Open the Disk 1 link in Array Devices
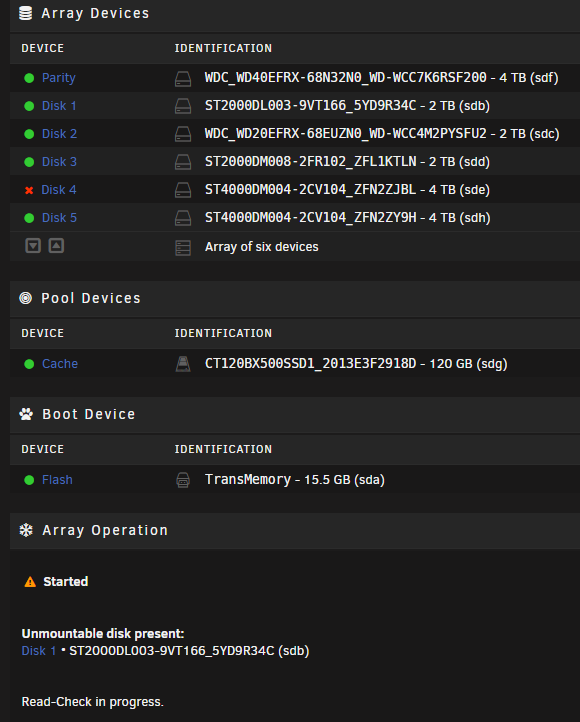Image resolution: width=580 pixels, height=722 pixels. [x=59, y=106]
